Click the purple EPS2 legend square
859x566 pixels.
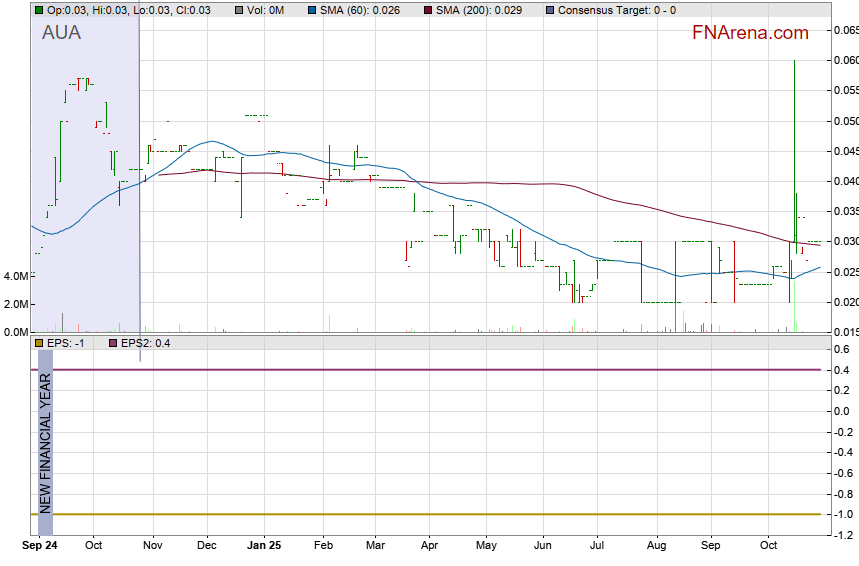(x=112, y=343)
